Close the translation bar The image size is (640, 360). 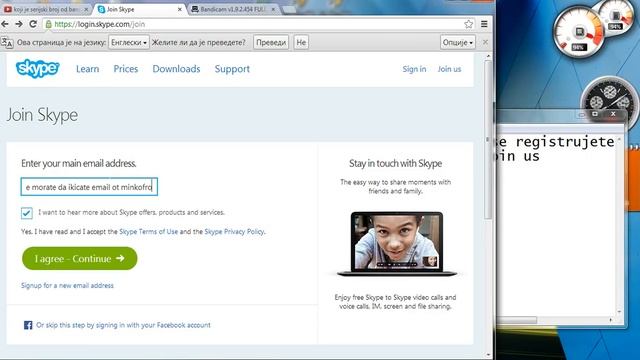485,42
